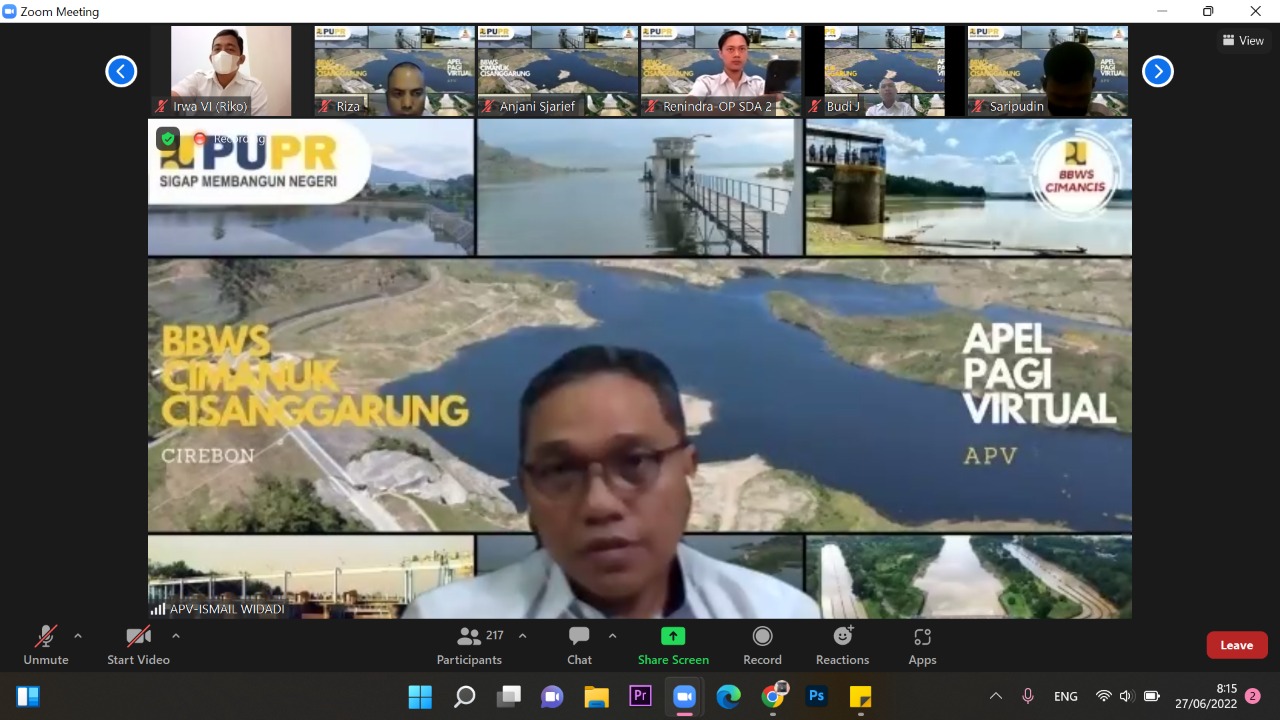
Task: Open Task View on taskbar
Action: tap(509, 696)
